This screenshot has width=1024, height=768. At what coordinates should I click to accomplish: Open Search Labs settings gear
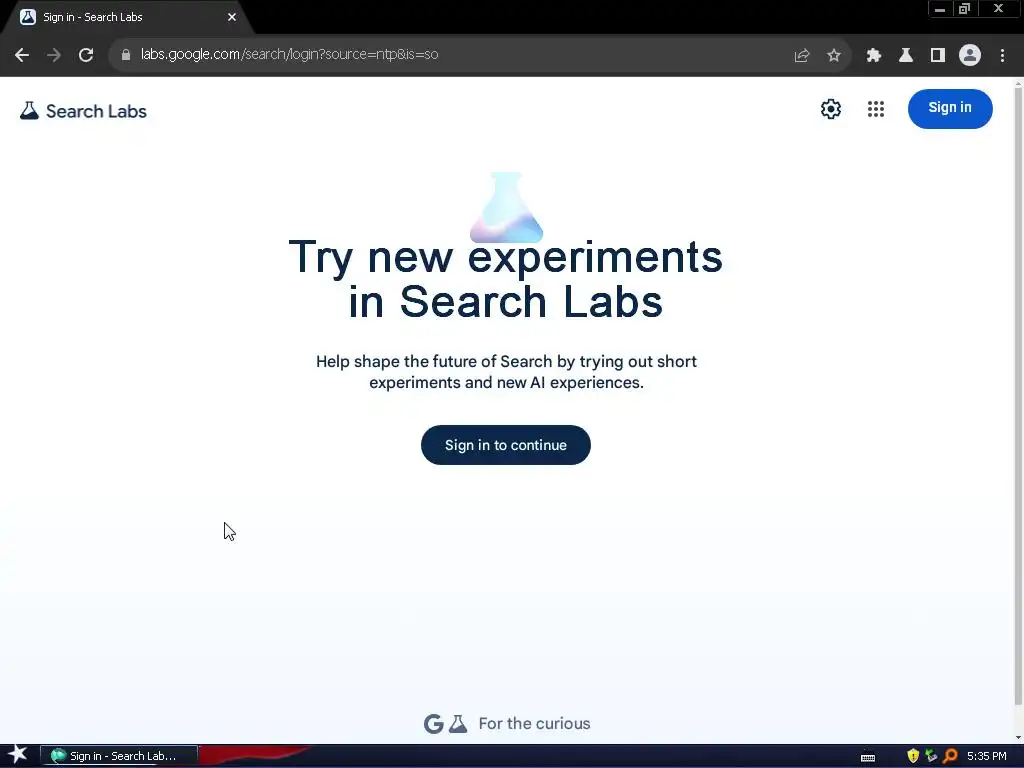tap(831, 109)
